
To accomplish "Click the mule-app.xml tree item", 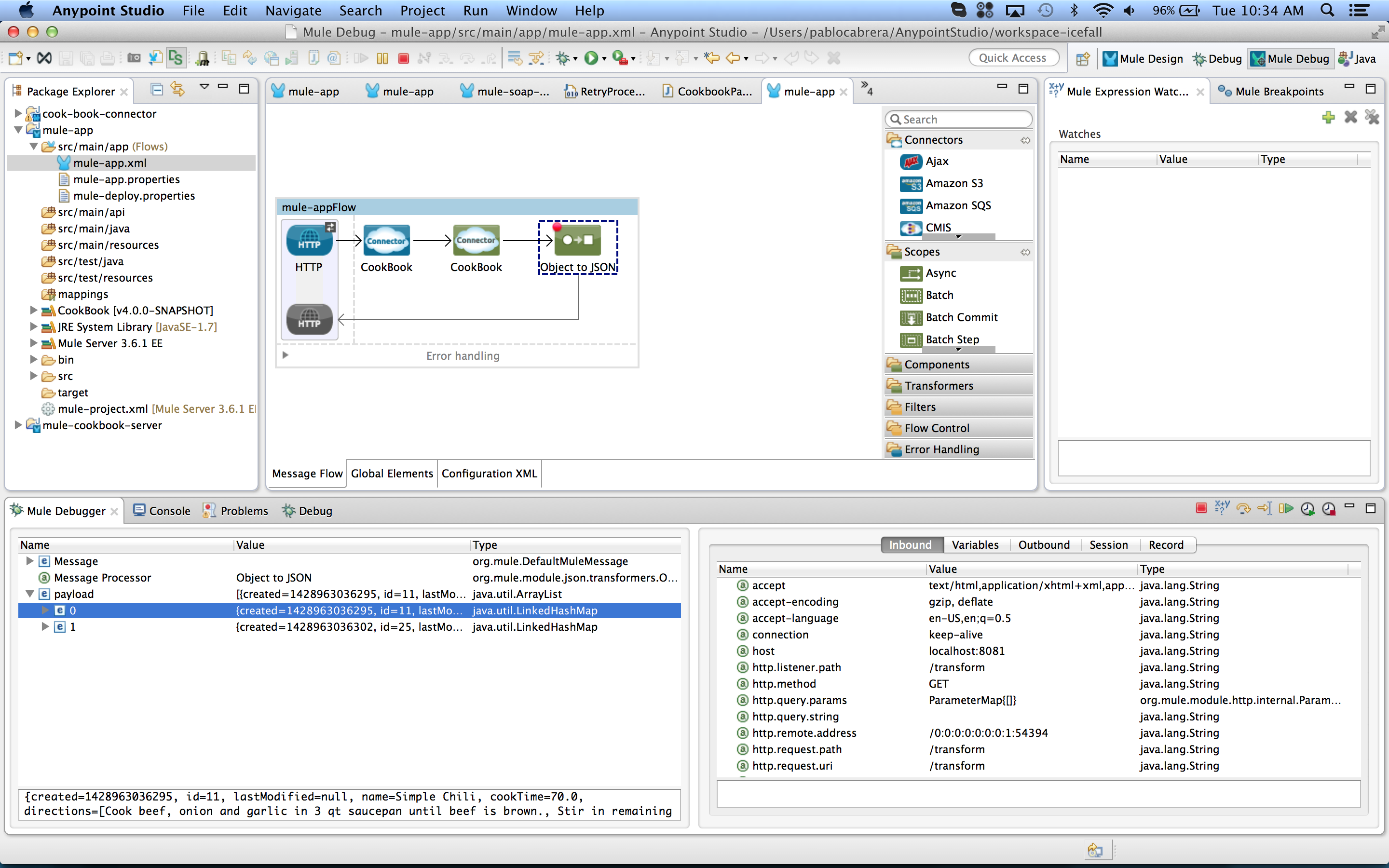I will pyautogui.click(x=110, y=162).
